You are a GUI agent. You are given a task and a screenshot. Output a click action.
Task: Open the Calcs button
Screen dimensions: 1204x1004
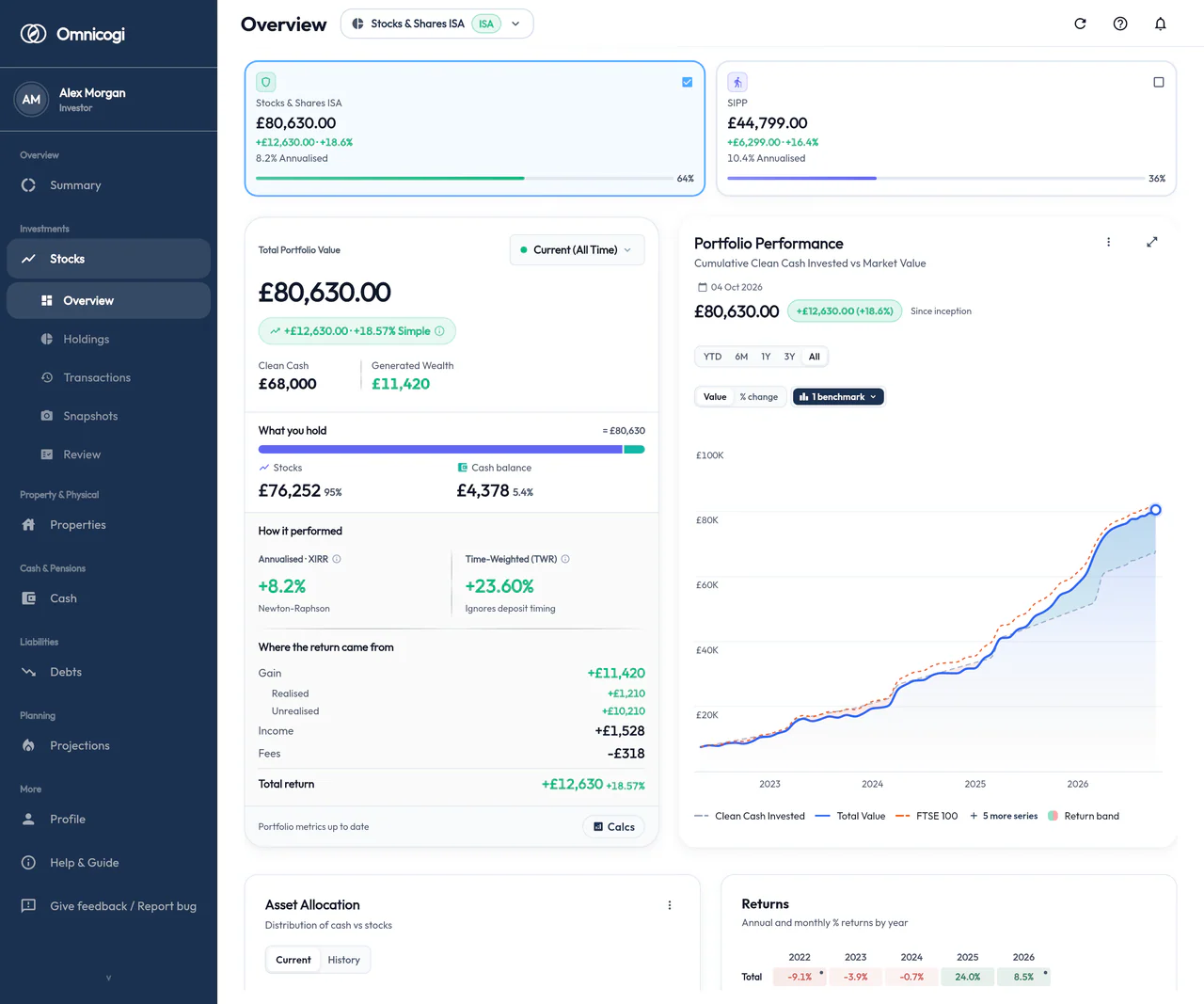tap(613, 827)
